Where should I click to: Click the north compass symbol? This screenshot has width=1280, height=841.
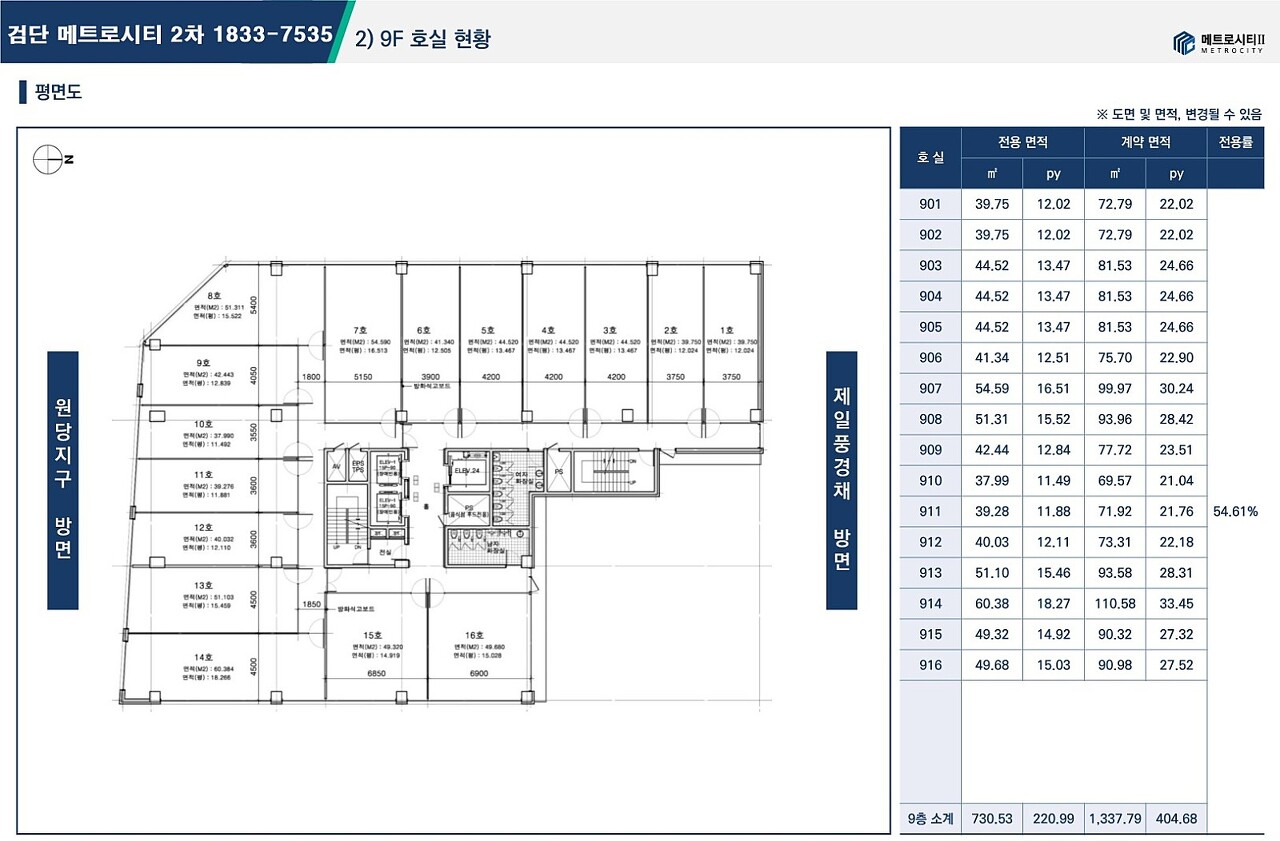point(51,160)
